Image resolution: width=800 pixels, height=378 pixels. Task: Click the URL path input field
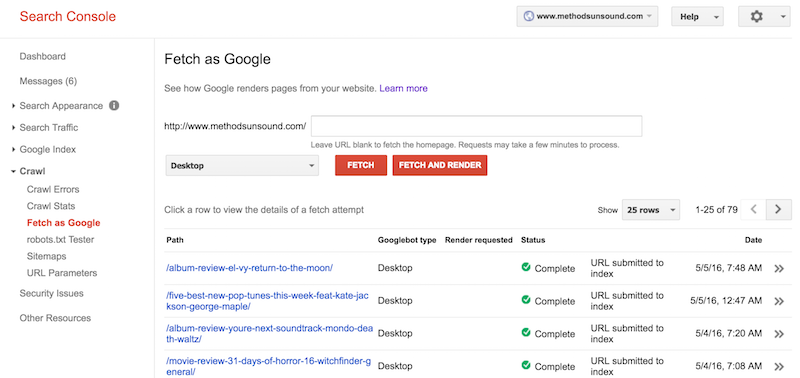point(477,126)
